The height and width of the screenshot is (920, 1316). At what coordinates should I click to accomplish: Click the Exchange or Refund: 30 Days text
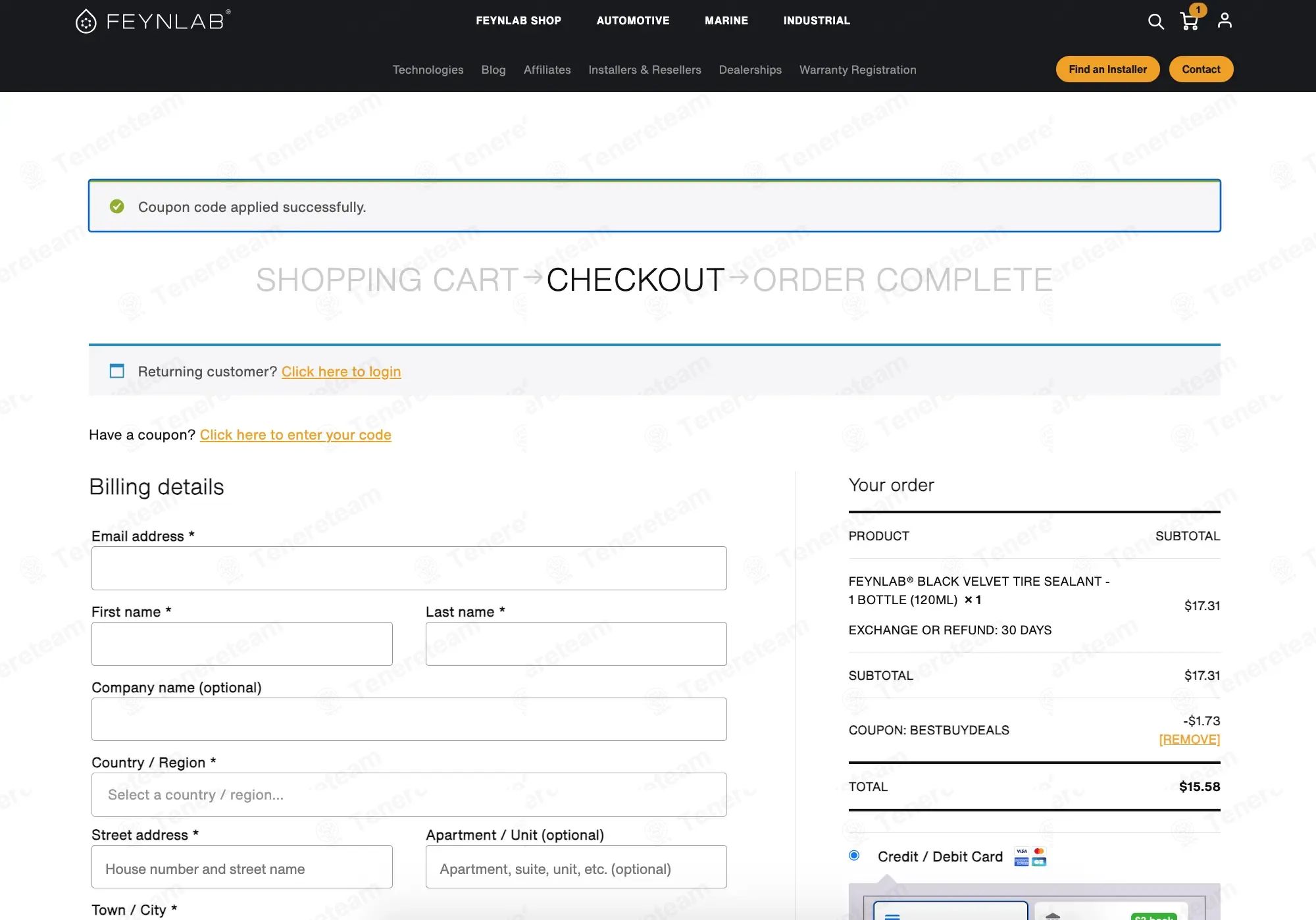950,630
